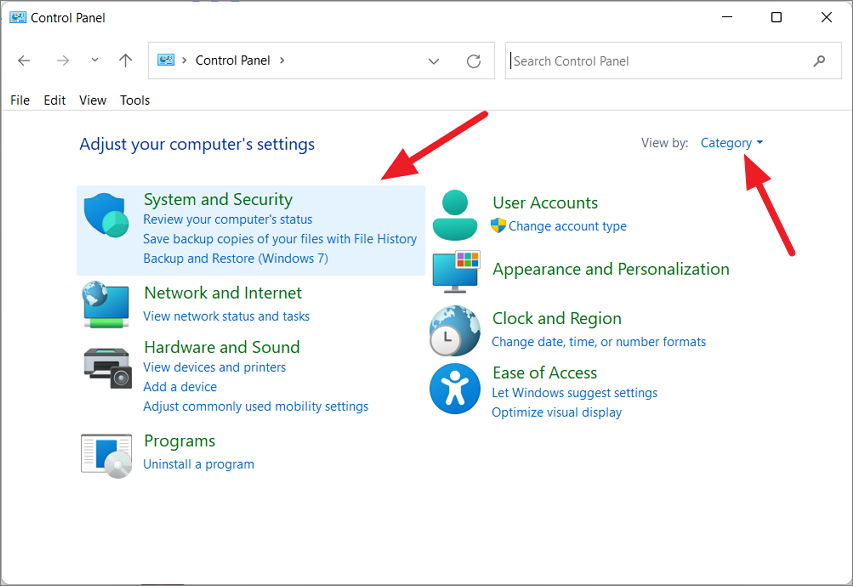The height and width of the screenshot is (586, 853).
Task: Open the User Accounts person icon
Action: pos(455,215)
